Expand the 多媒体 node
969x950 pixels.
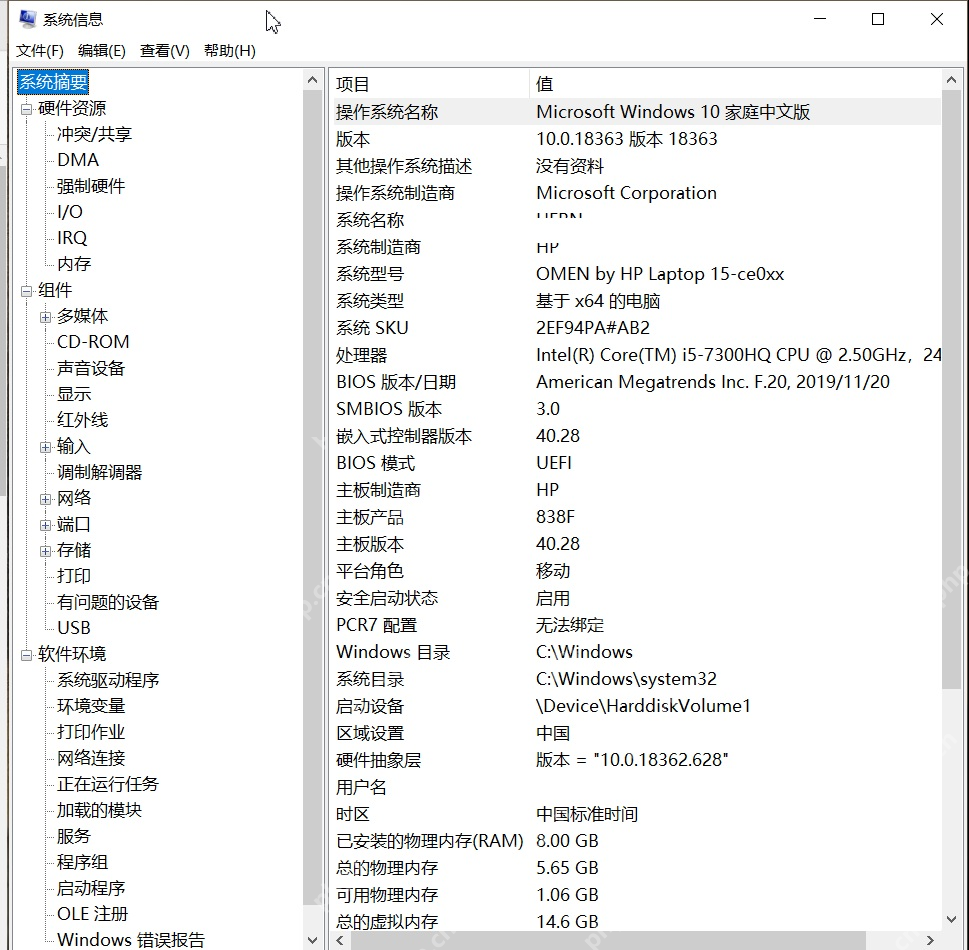tap(46, 317)
